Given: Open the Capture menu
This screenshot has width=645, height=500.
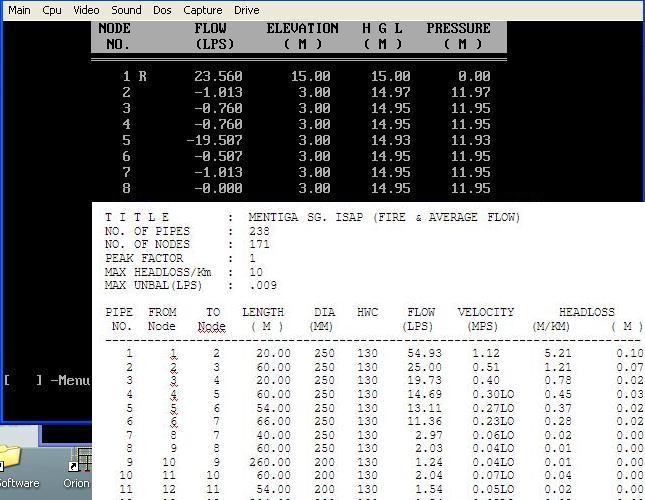Looking at the screenshot, I should [x=203, y=10].
